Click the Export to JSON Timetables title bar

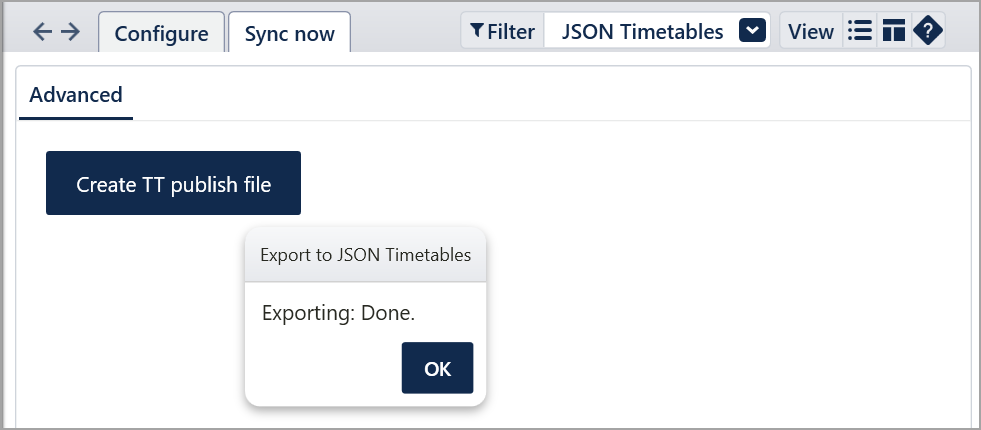(365, 255)
